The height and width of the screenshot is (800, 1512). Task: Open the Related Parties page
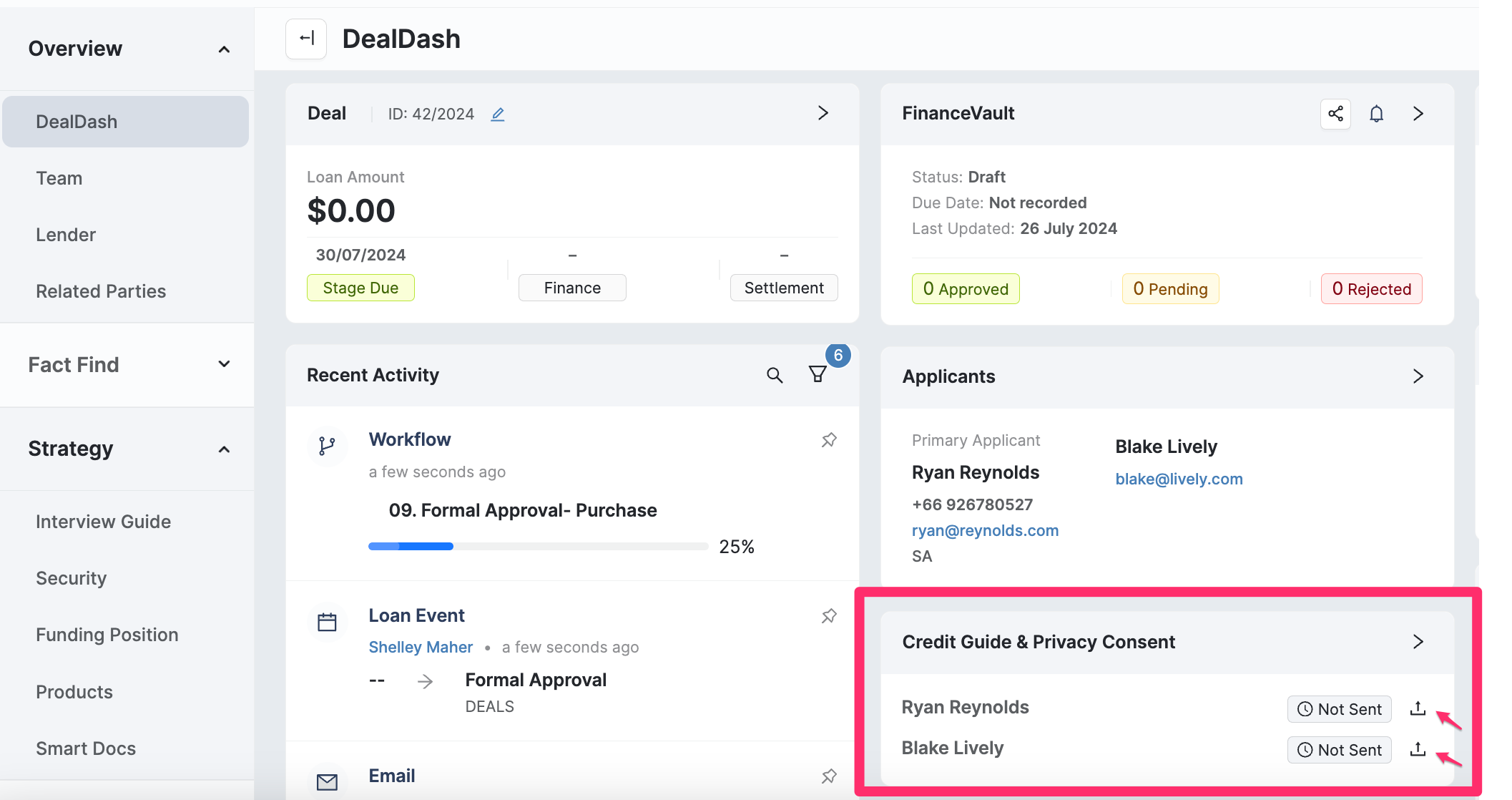[x=101, y=291]
